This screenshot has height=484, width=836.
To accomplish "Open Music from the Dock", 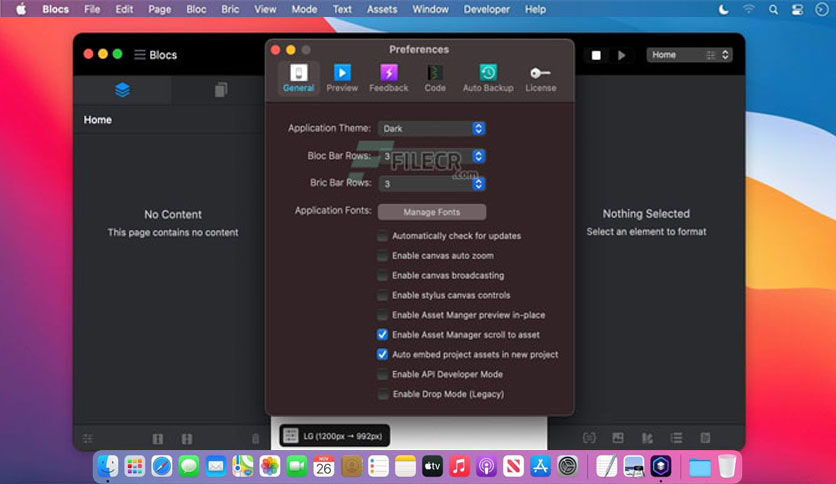I will 459,466.
